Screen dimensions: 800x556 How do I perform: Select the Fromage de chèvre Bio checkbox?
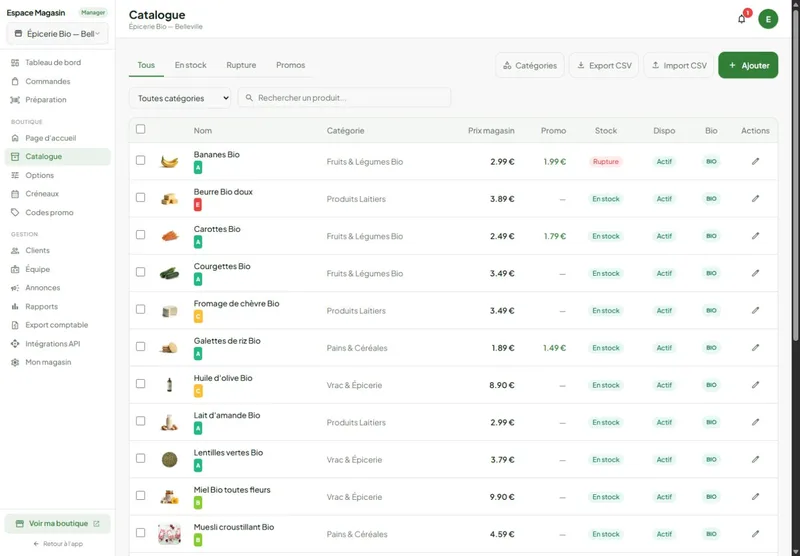coord(140,309)
